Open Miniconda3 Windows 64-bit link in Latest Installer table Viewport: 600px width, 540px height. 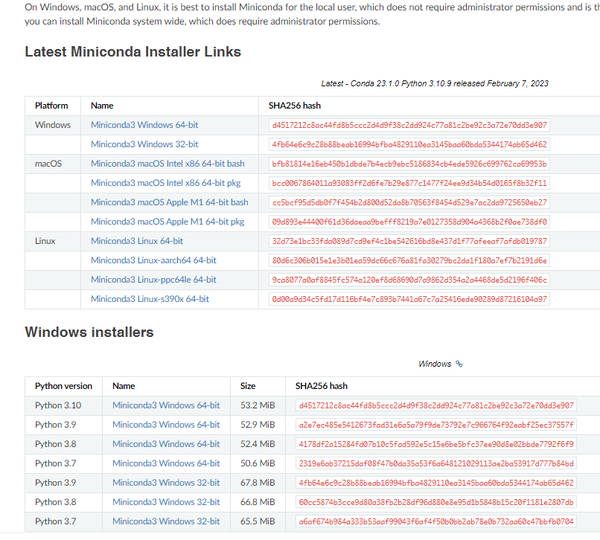pos(144,125)
